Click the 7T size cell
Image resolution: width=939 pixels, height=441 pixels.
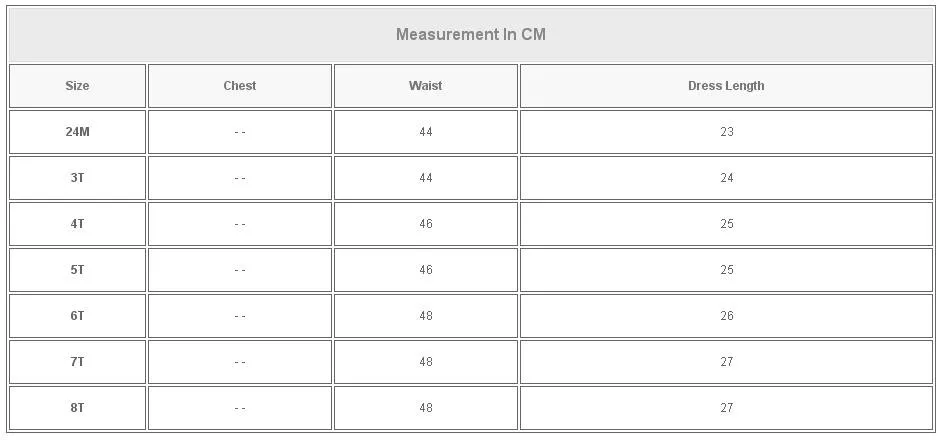coord(77,362)
